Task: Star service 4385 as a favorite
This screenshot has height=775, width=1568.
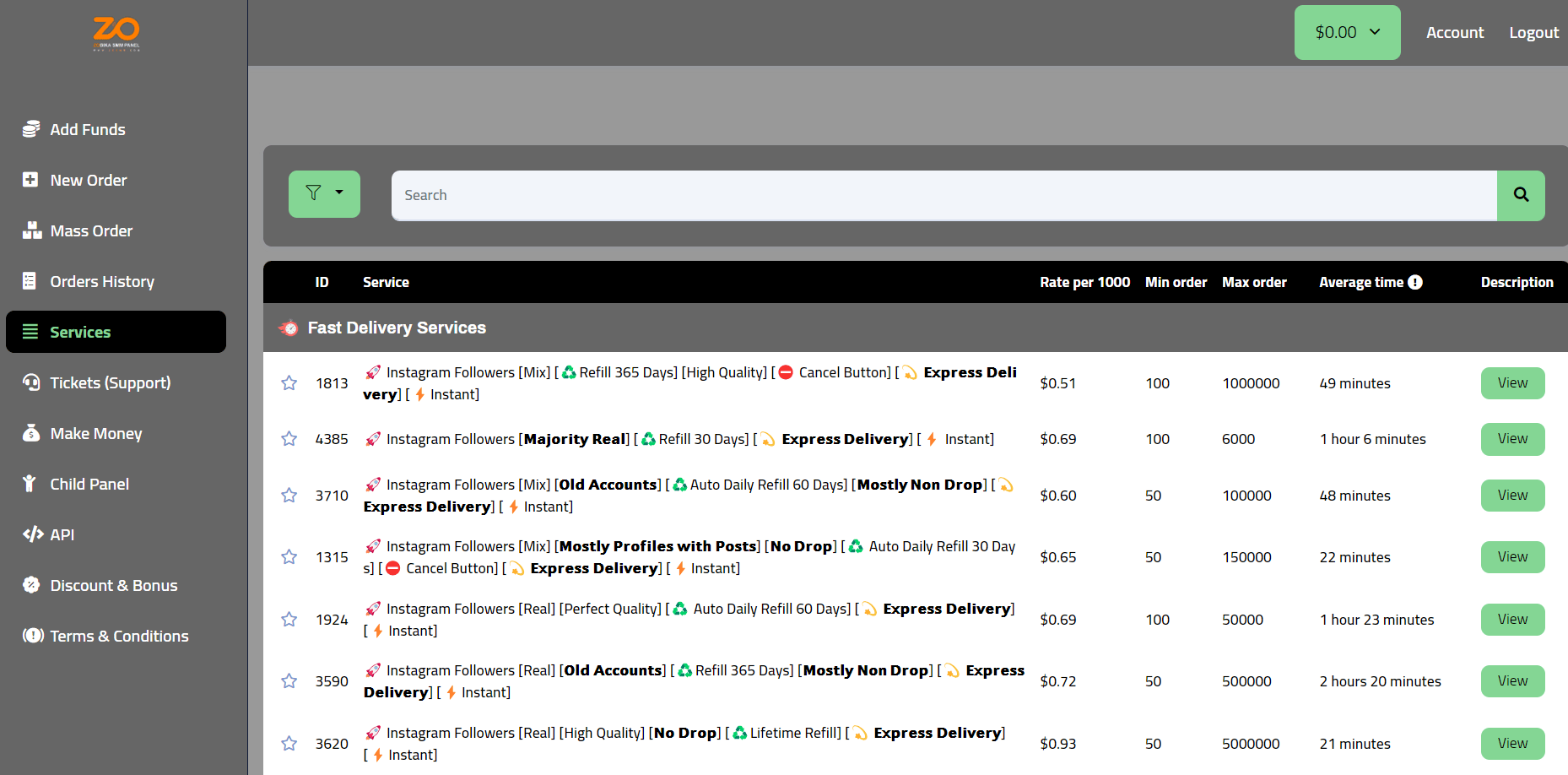Action: [289, 439]
